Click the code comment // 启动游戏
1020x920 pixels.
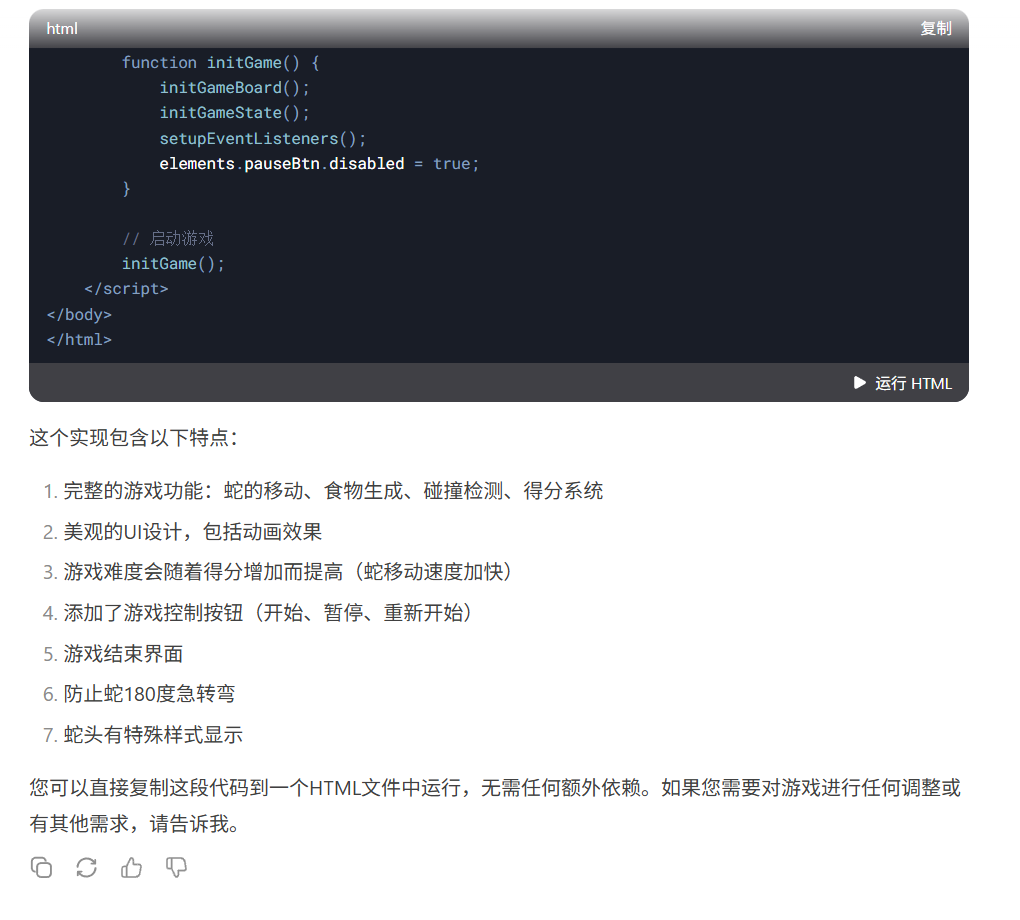[168, 239]
